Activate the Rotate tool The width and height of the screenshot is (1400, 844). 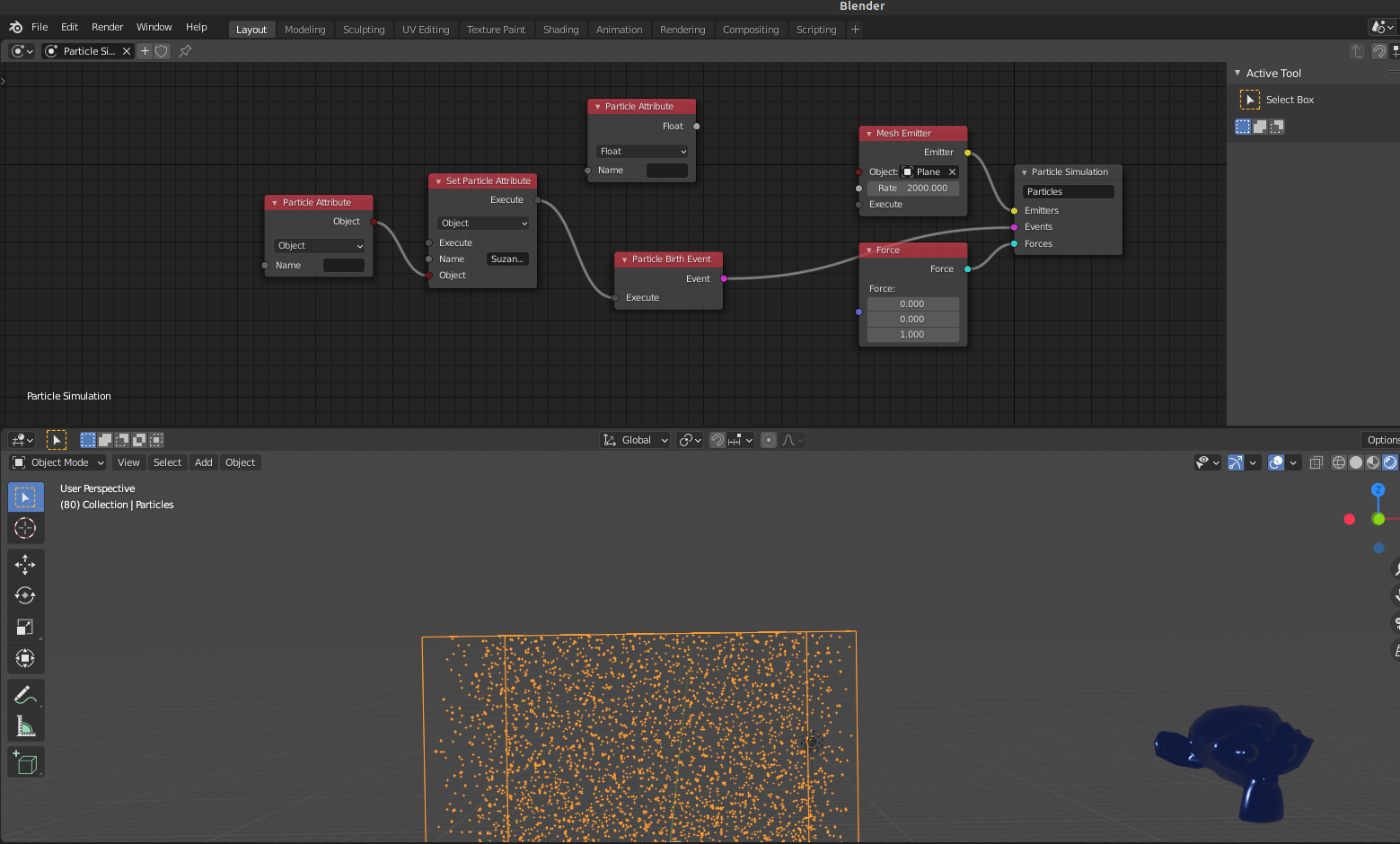25,595
